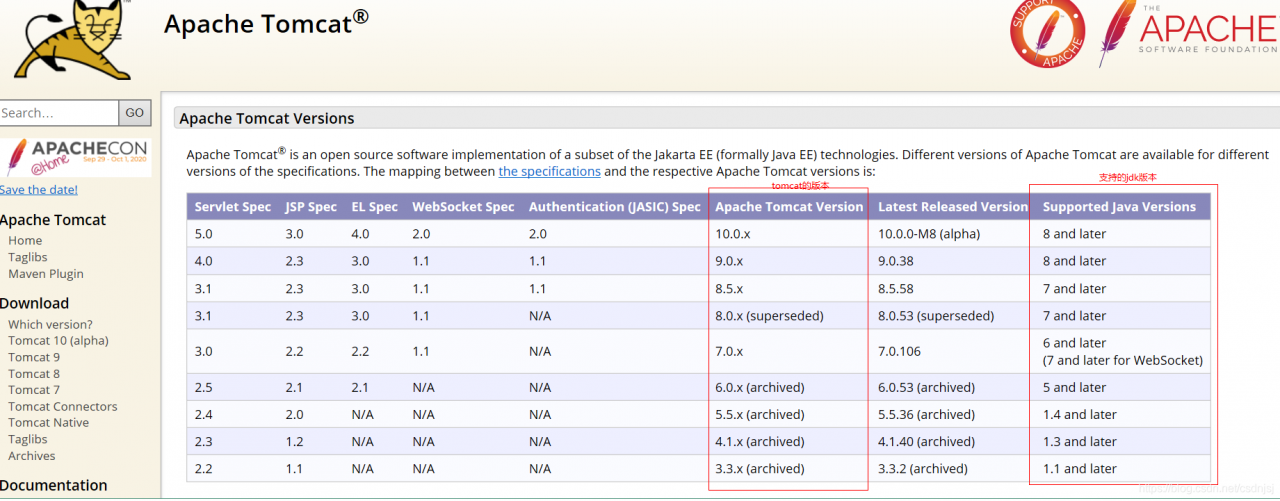Viewport: 1280px width, 501px height.
Task: Open Which version? download link
Action: click(50, 324)
